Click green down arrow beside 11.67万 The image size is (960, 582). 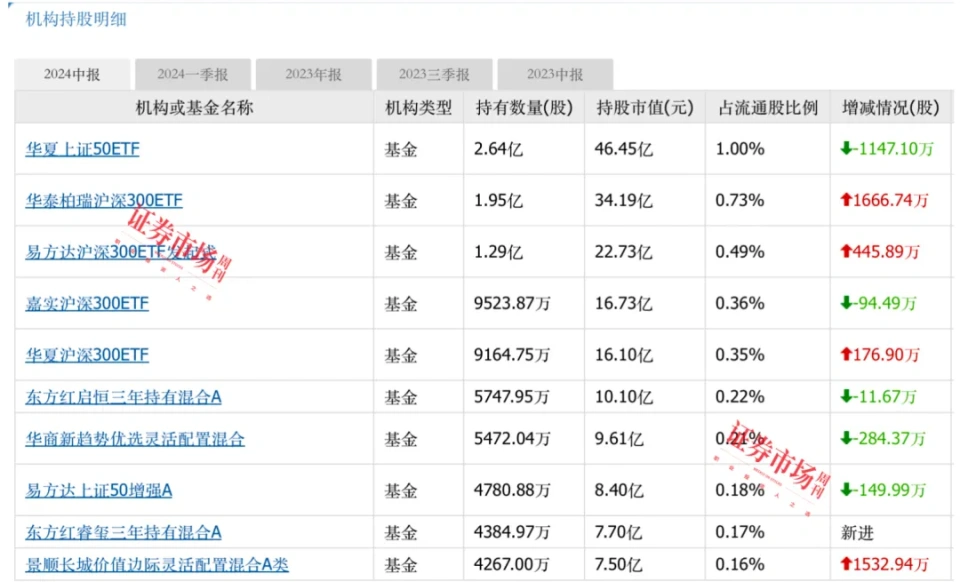[x=846, y=397]
